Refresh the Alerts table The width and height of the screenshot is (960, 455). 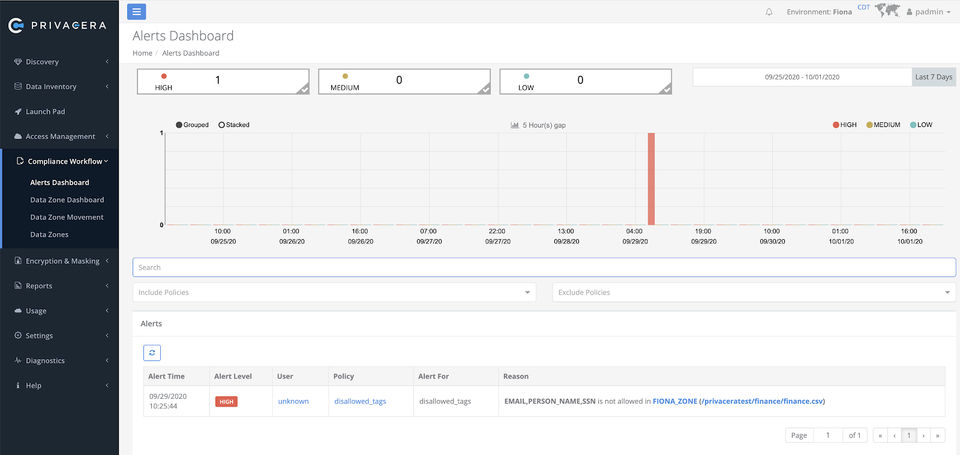click(x=152, y=352)
